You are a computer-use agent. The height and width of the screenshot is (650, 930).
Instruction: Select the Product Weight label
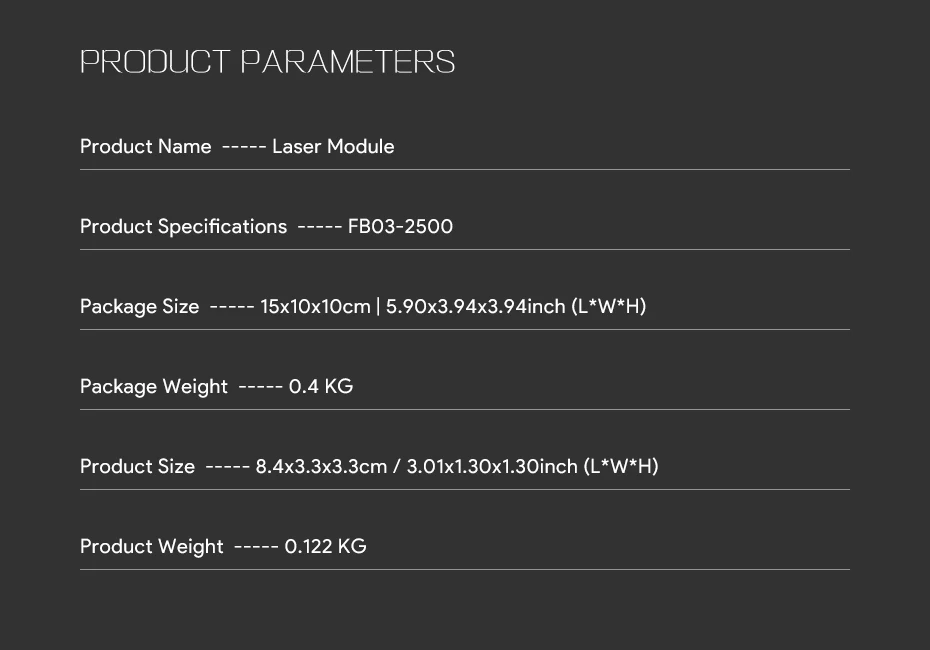[151, 547]
